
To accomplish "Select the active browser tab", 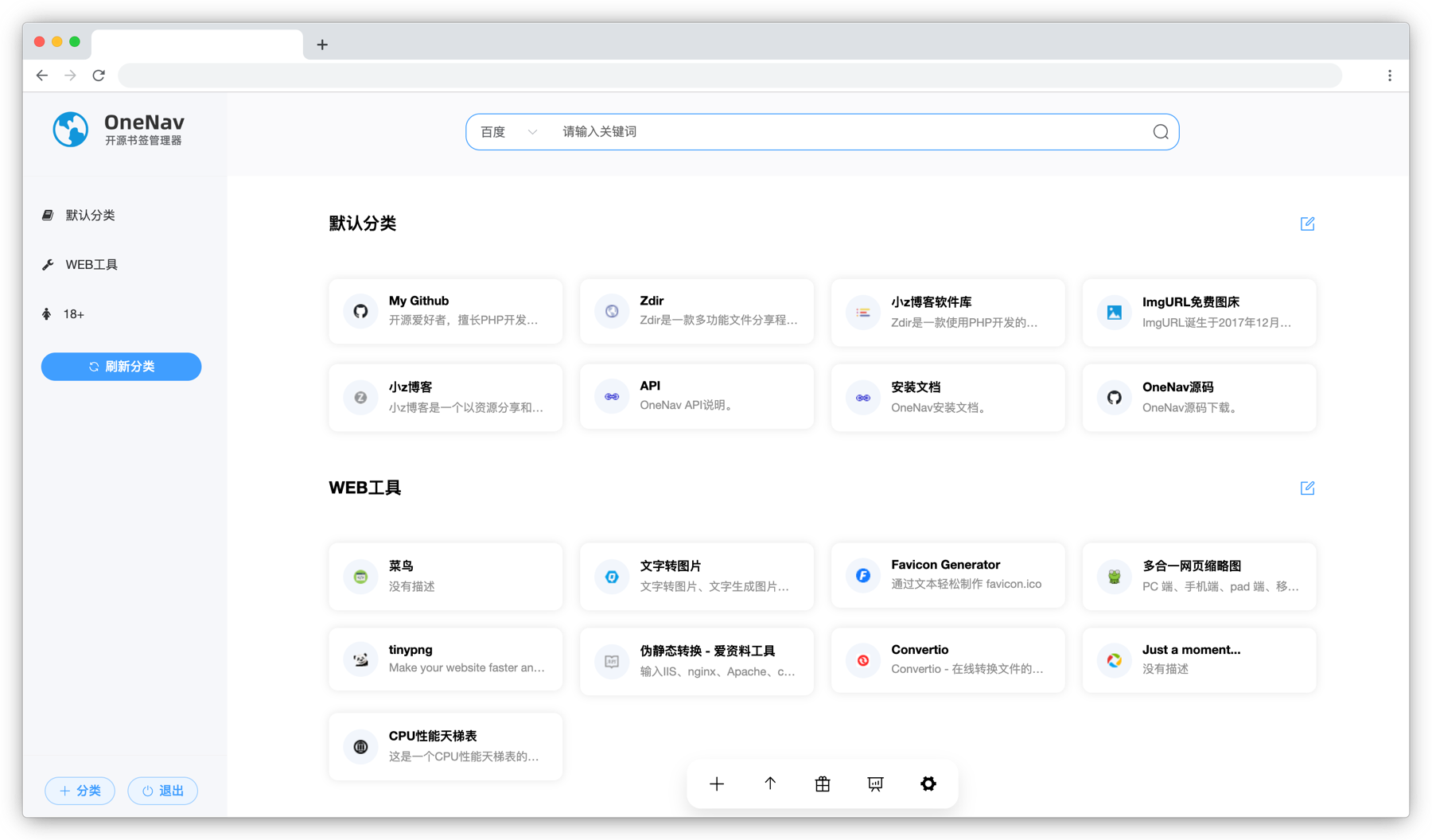I will point(197,44).
